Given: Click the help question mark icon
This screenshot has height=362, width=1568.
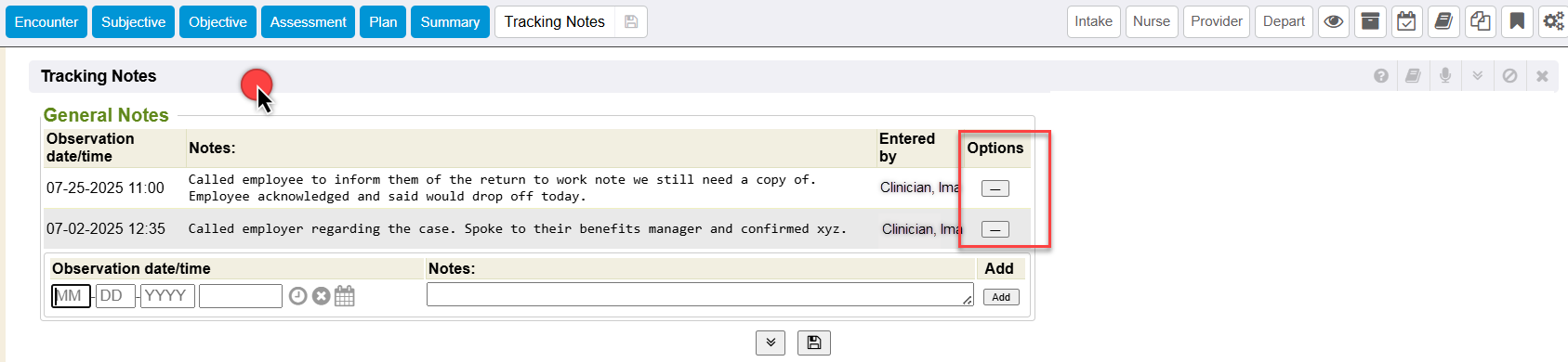Looking at the screenshot, I should tap(1381, 76).
